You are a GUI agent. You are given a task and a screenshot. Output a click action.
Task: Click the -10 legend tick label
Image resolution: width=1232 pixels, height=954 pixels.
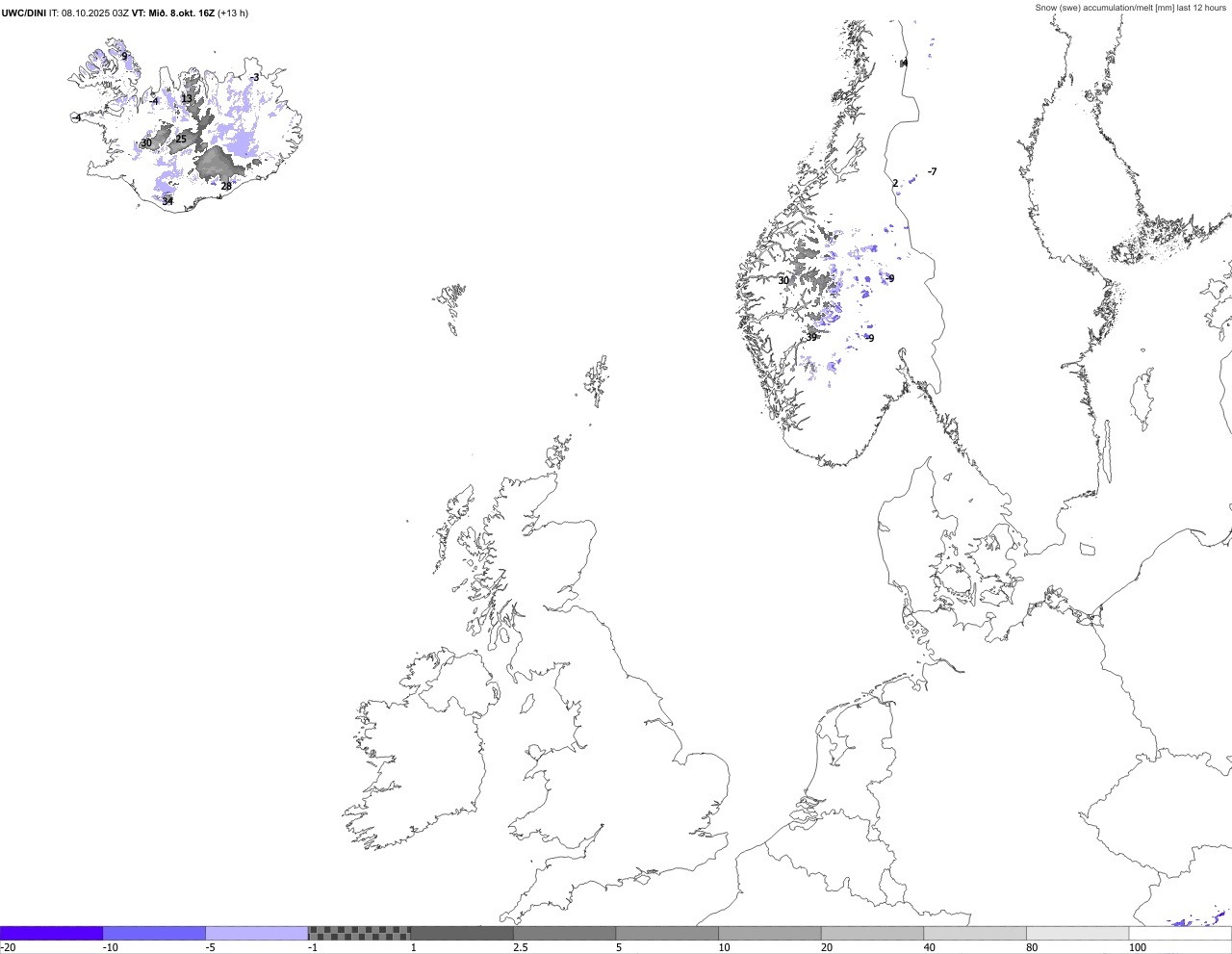pos(111,947)
